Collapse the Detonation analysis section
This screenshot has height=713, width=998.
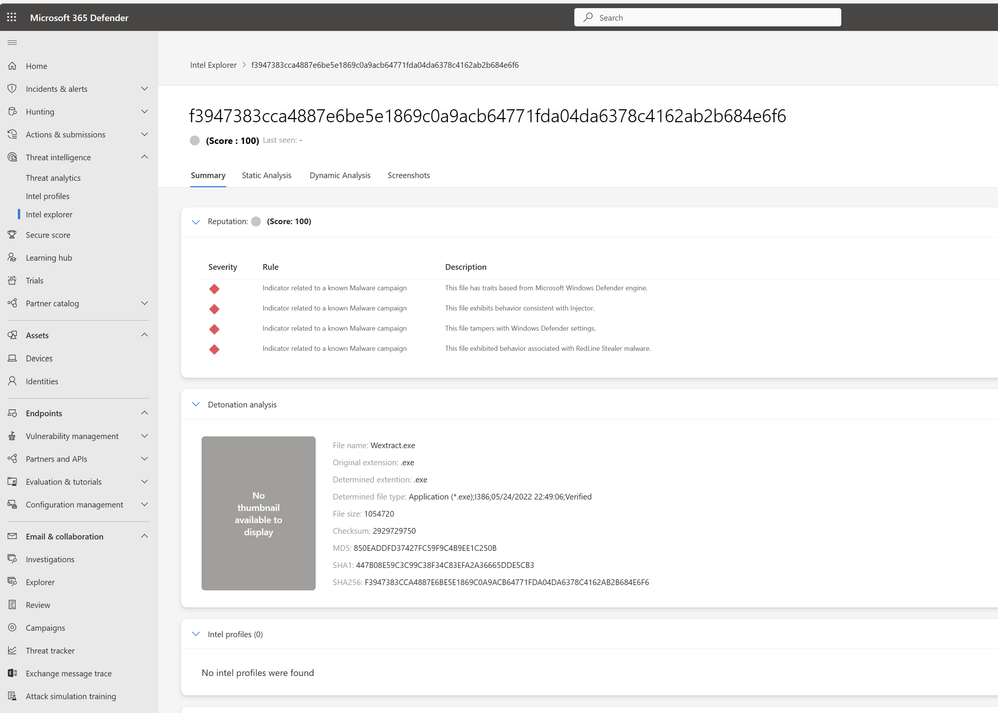click(196, 404)
